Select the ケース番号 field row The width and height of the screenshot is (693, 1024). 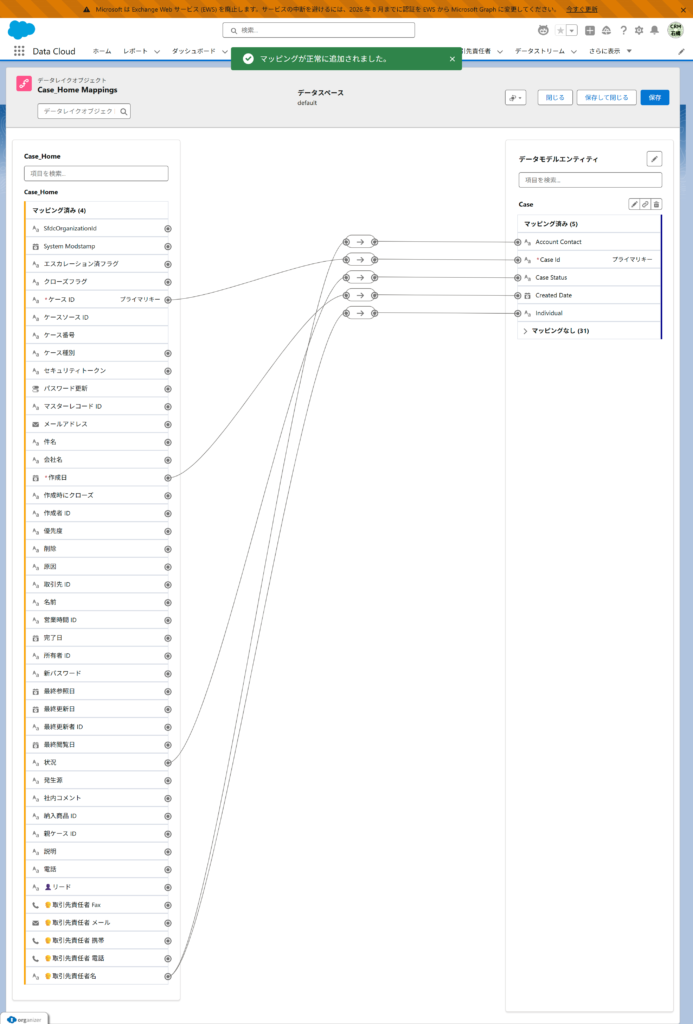click(97, 335)
